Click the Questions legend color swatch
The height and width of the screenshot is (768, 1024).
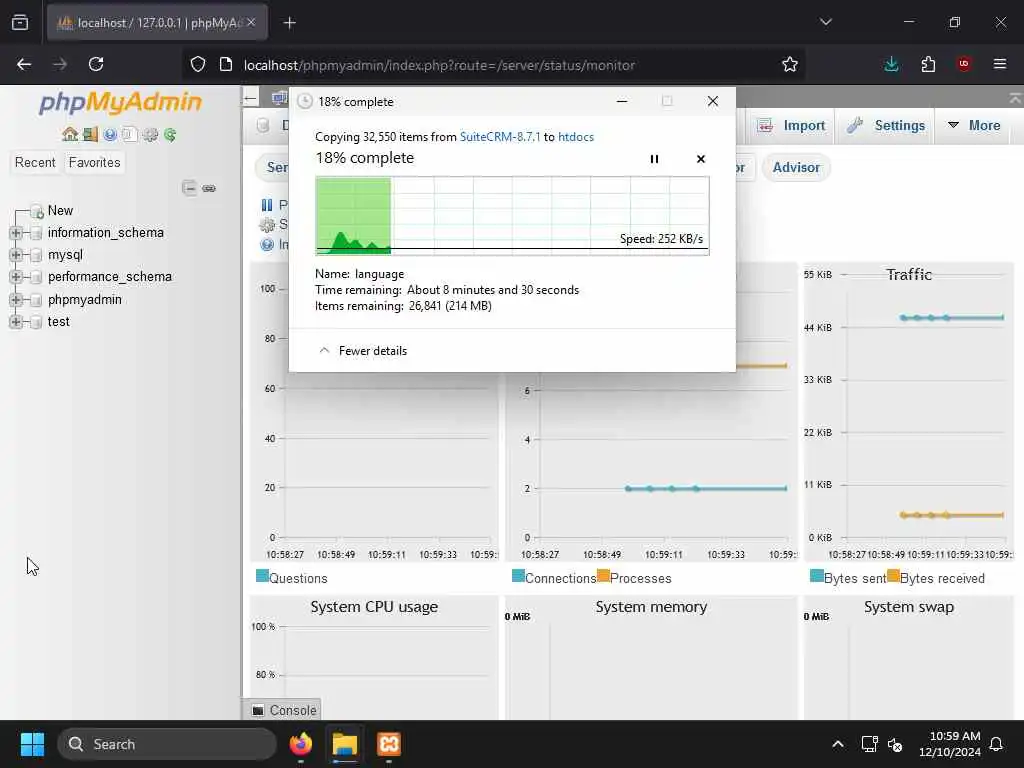click(263, 576)
